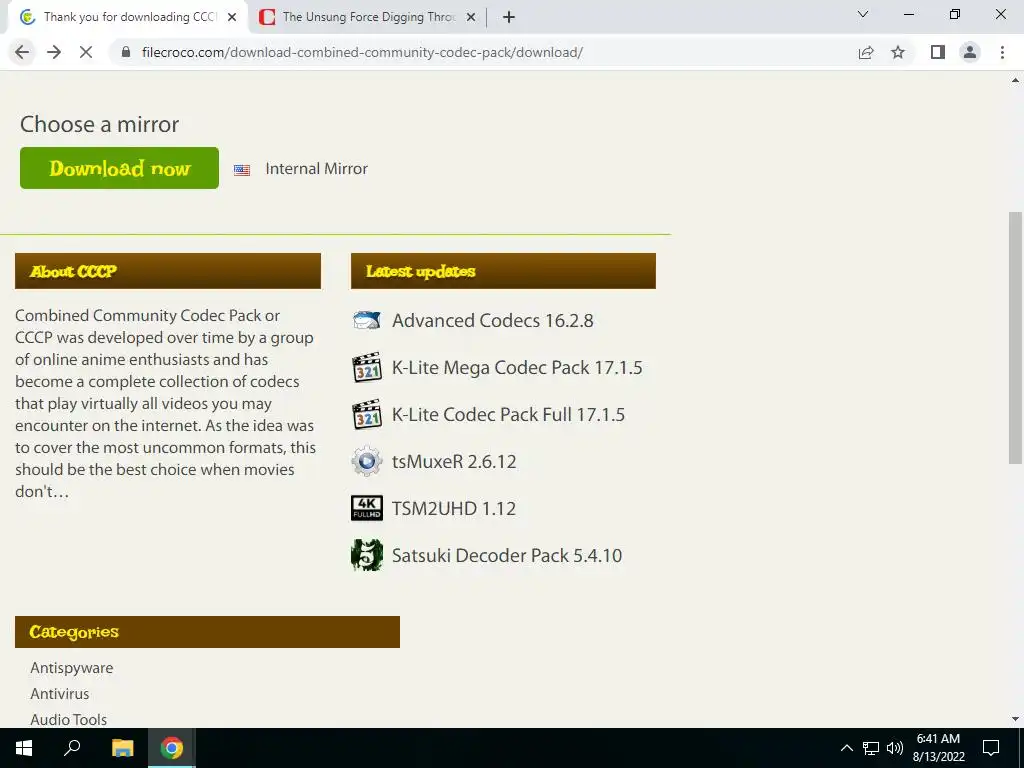Click the network tray icon
Image resolution: width=1024 pixels, height=768 pixels.
click(x=871, y=748)
